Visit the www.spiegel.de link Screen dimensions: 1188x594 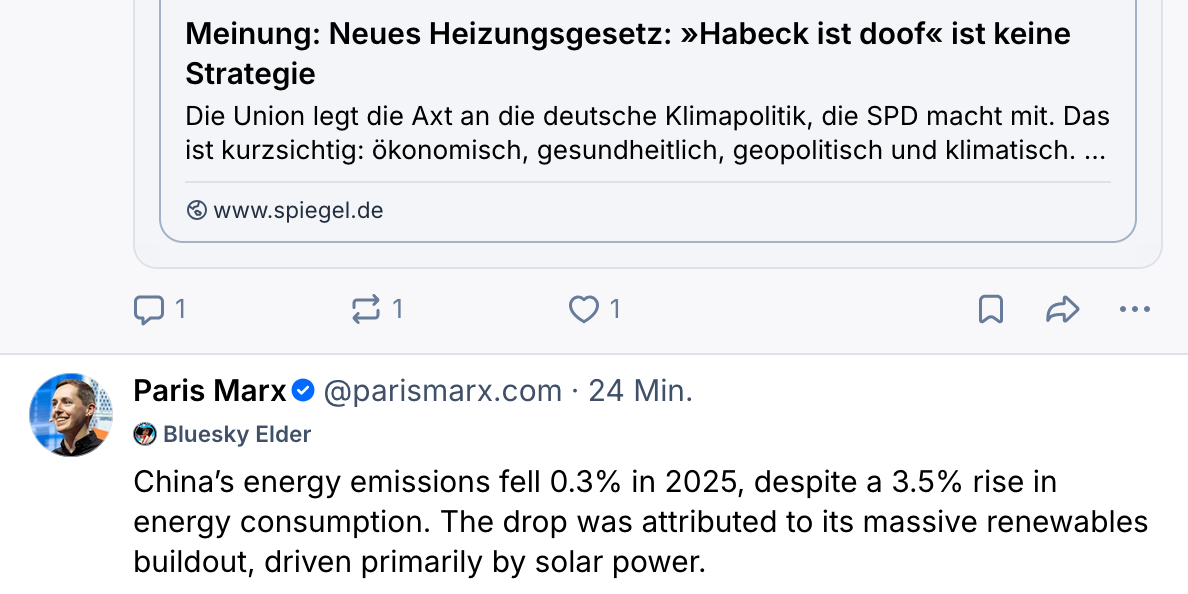point(298,211)
